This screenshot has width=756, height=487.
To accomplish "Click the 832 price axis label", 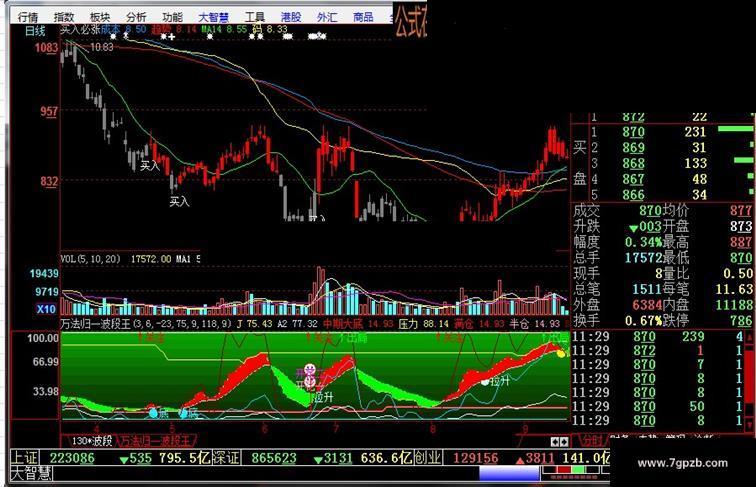I will click(x=49, y=181).
